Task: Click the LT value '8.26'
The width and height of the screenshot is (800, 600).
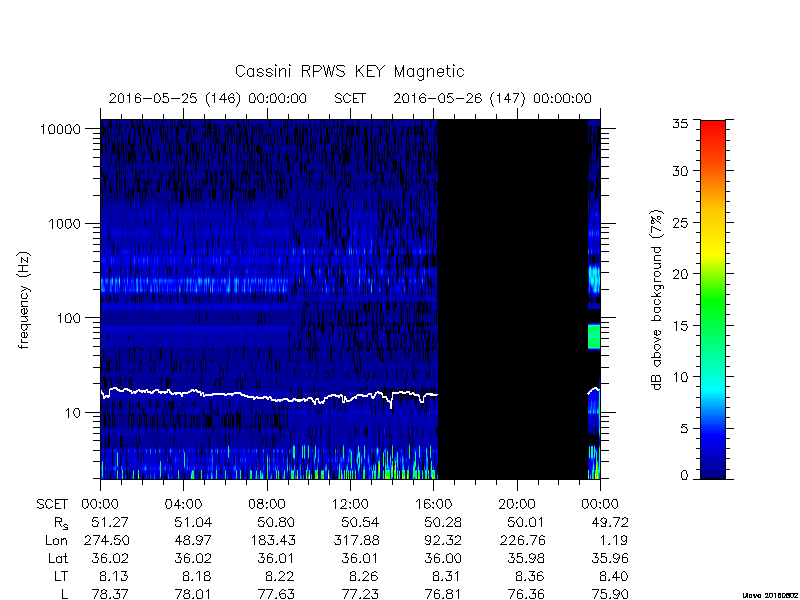Action: (364, 577)
